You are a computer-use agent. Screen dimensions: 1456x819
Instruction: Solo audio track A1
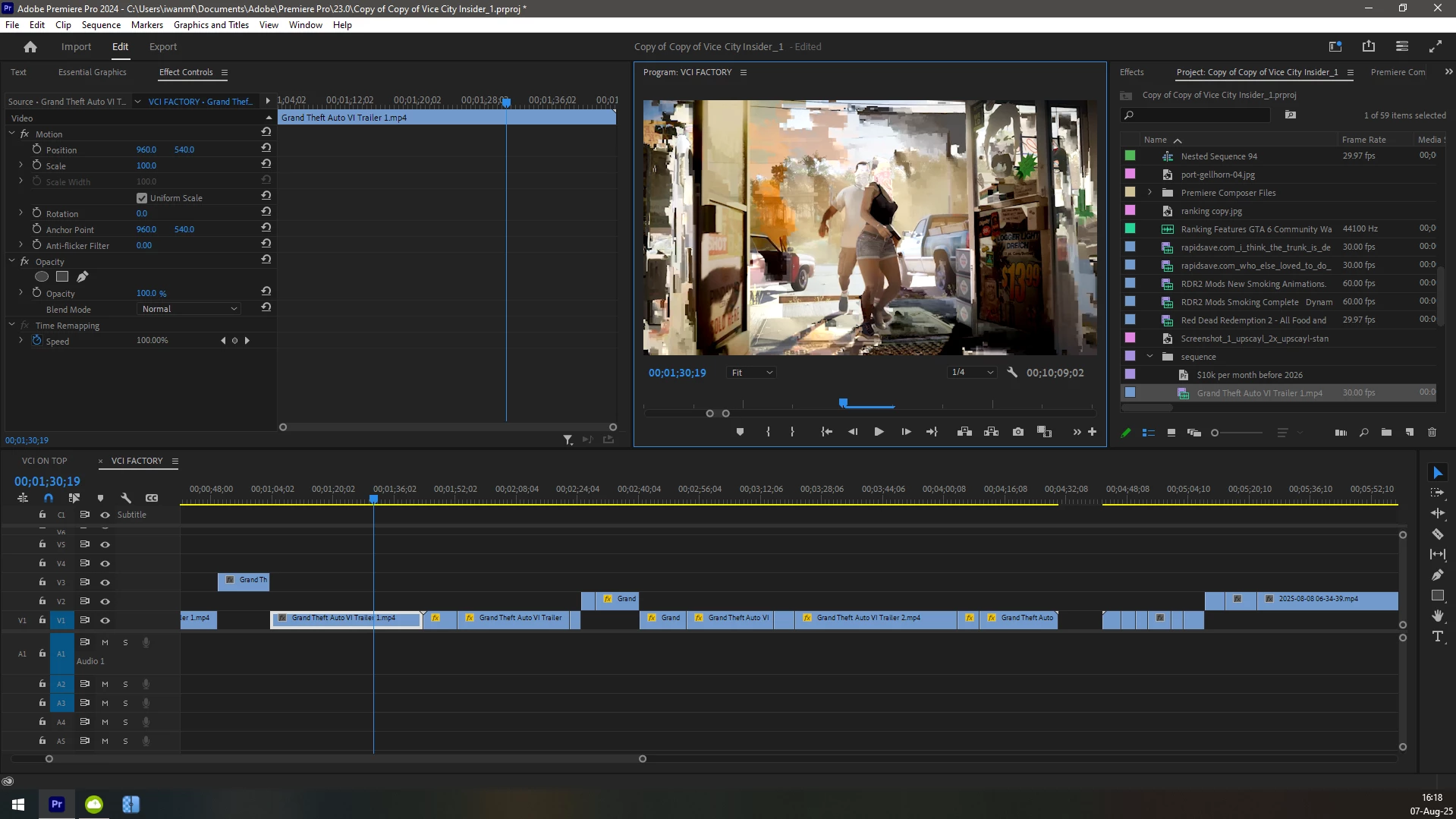(x=125, y=643)
